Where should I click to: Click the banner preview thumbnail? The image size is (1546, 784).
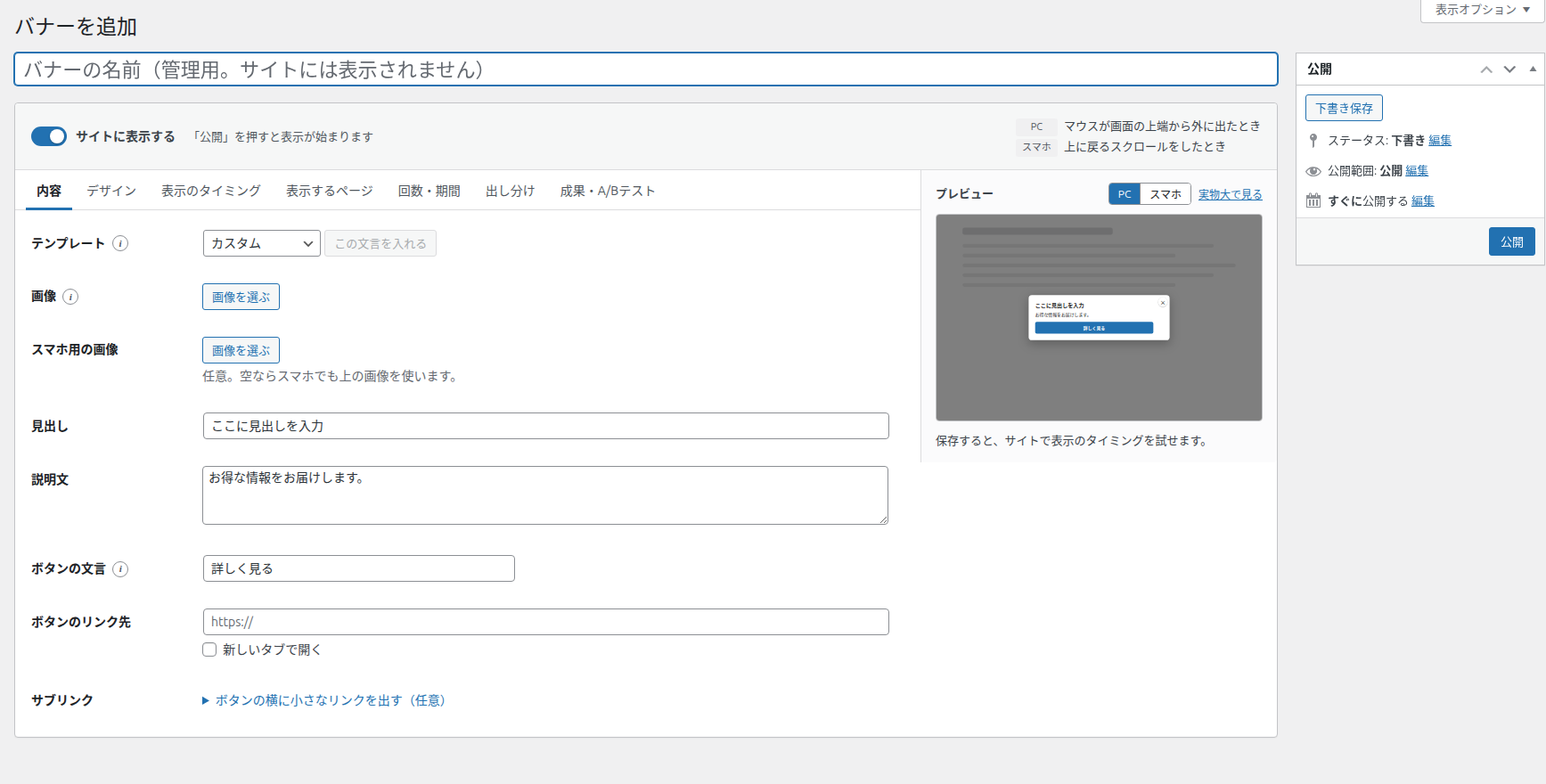(1099, 317)
